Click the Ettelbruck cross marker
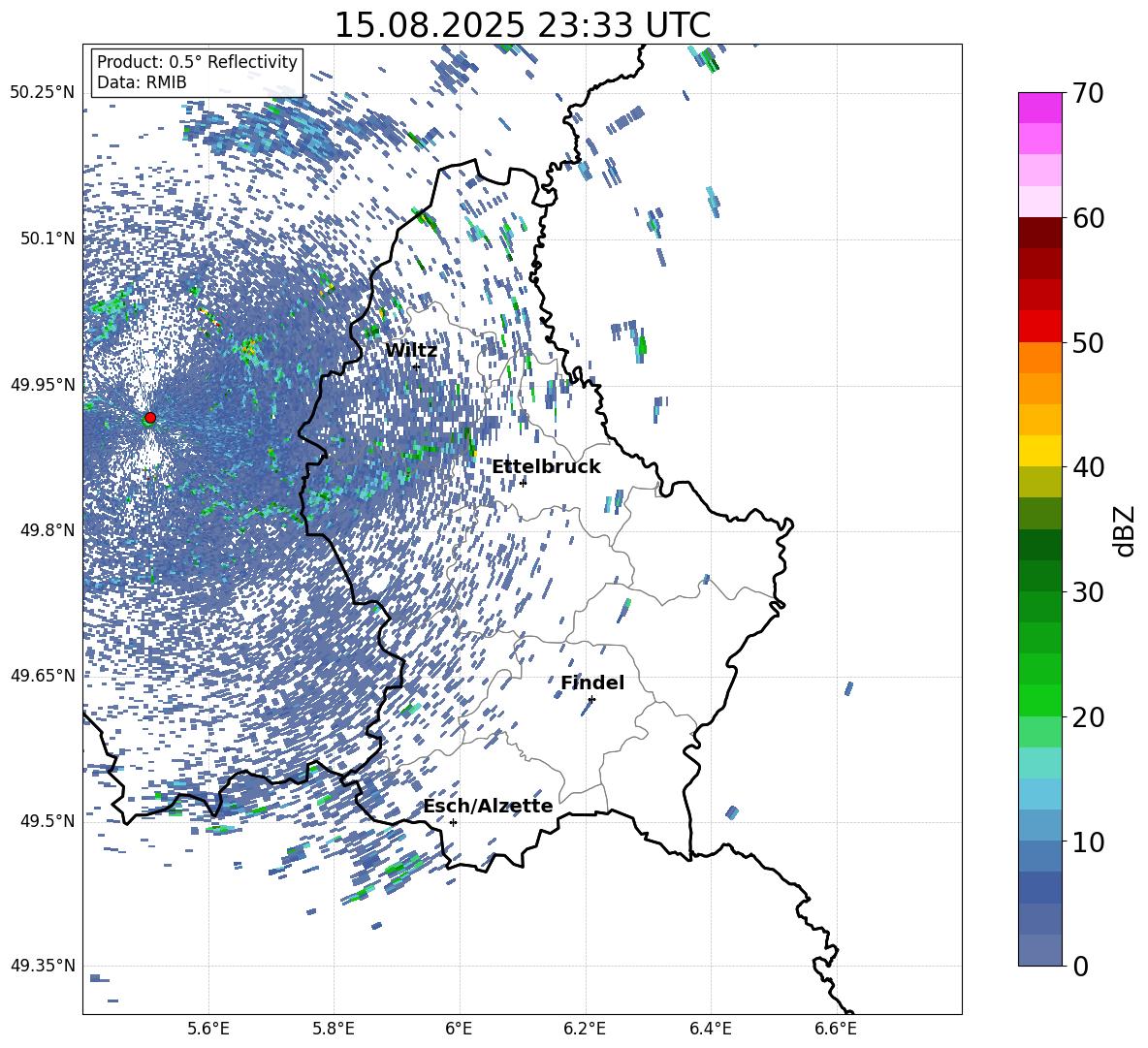Image resolution: width=1148 pixels, height=1048 pixels. (523, 483)
